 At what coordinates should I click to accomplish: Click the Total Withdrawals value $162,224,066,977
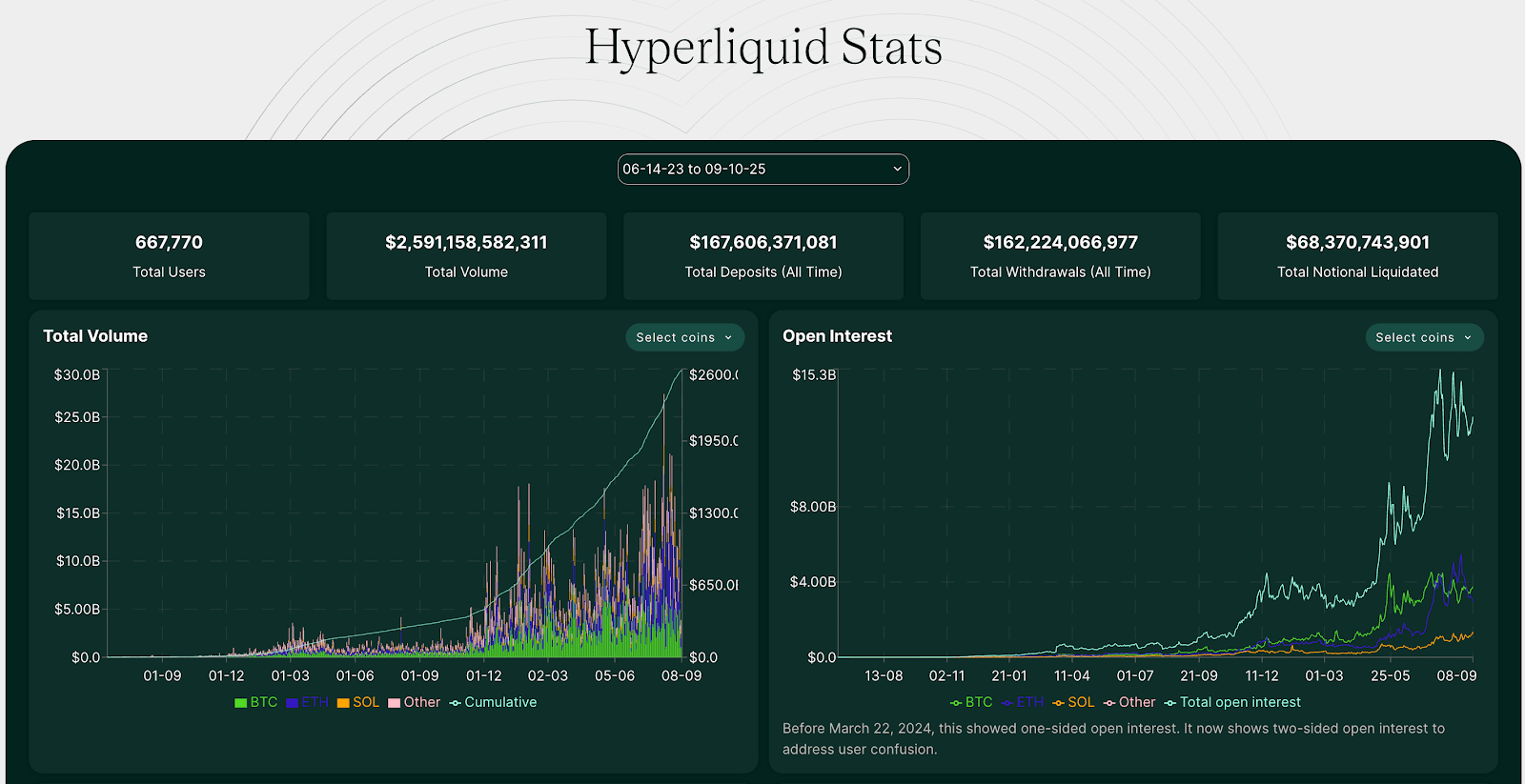1061,243
